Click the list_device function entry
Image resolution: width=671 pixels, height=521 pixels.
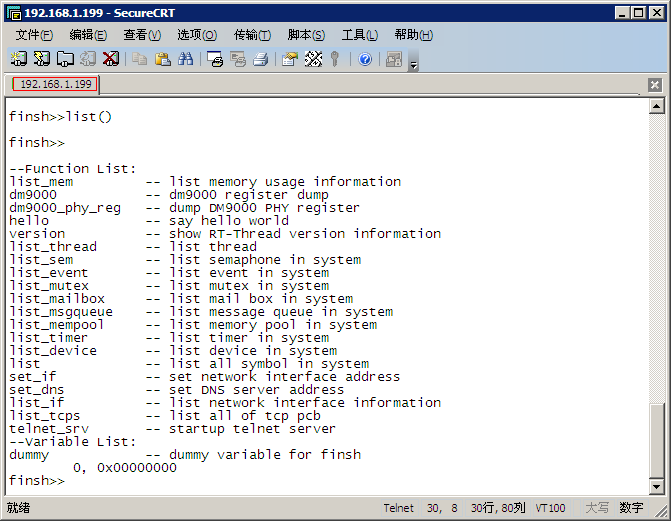[x=53, y=351]
